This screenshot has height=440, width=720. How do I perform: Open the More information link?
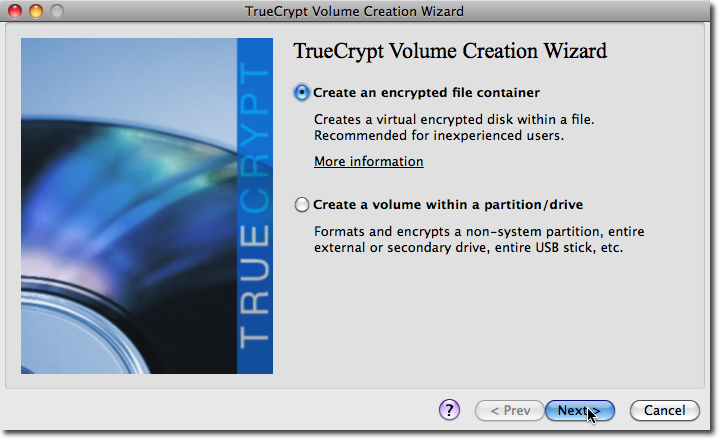pos(369,162)
